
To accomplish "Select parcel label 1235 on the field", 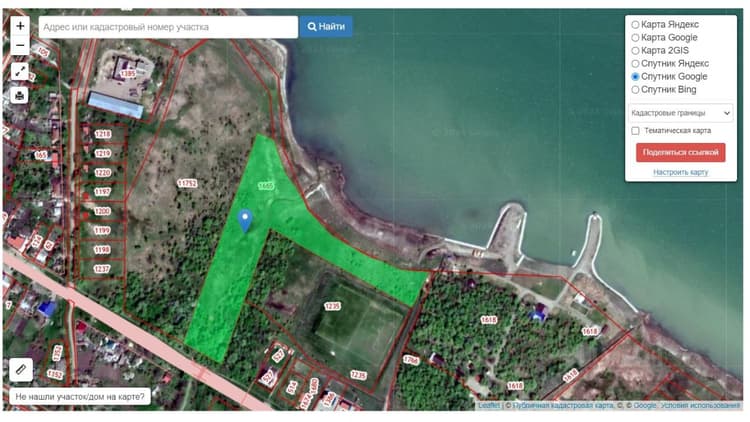I will coord(332,306).
